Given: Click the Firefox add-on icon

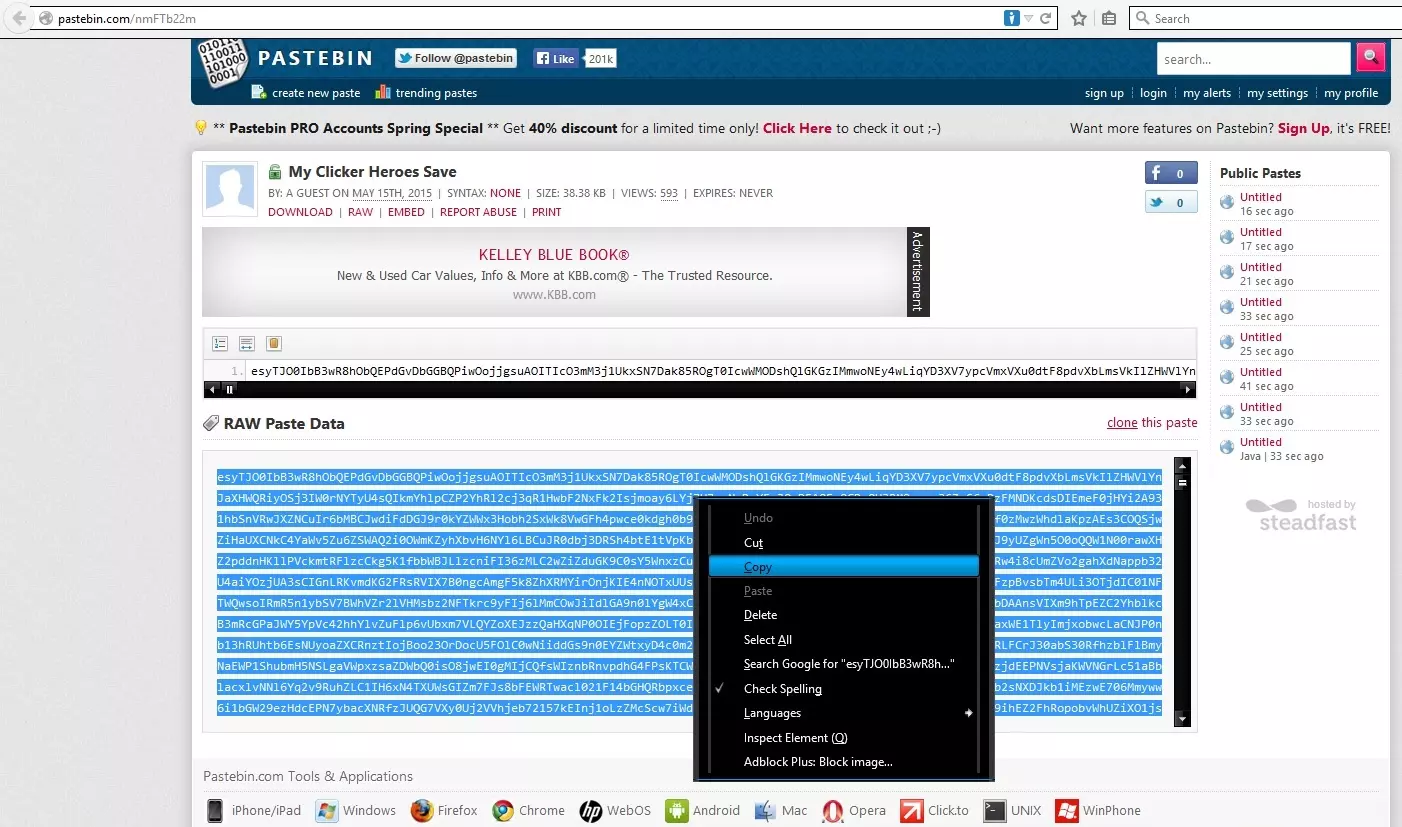Looking at the screenshot, I should tap(421, 810).
